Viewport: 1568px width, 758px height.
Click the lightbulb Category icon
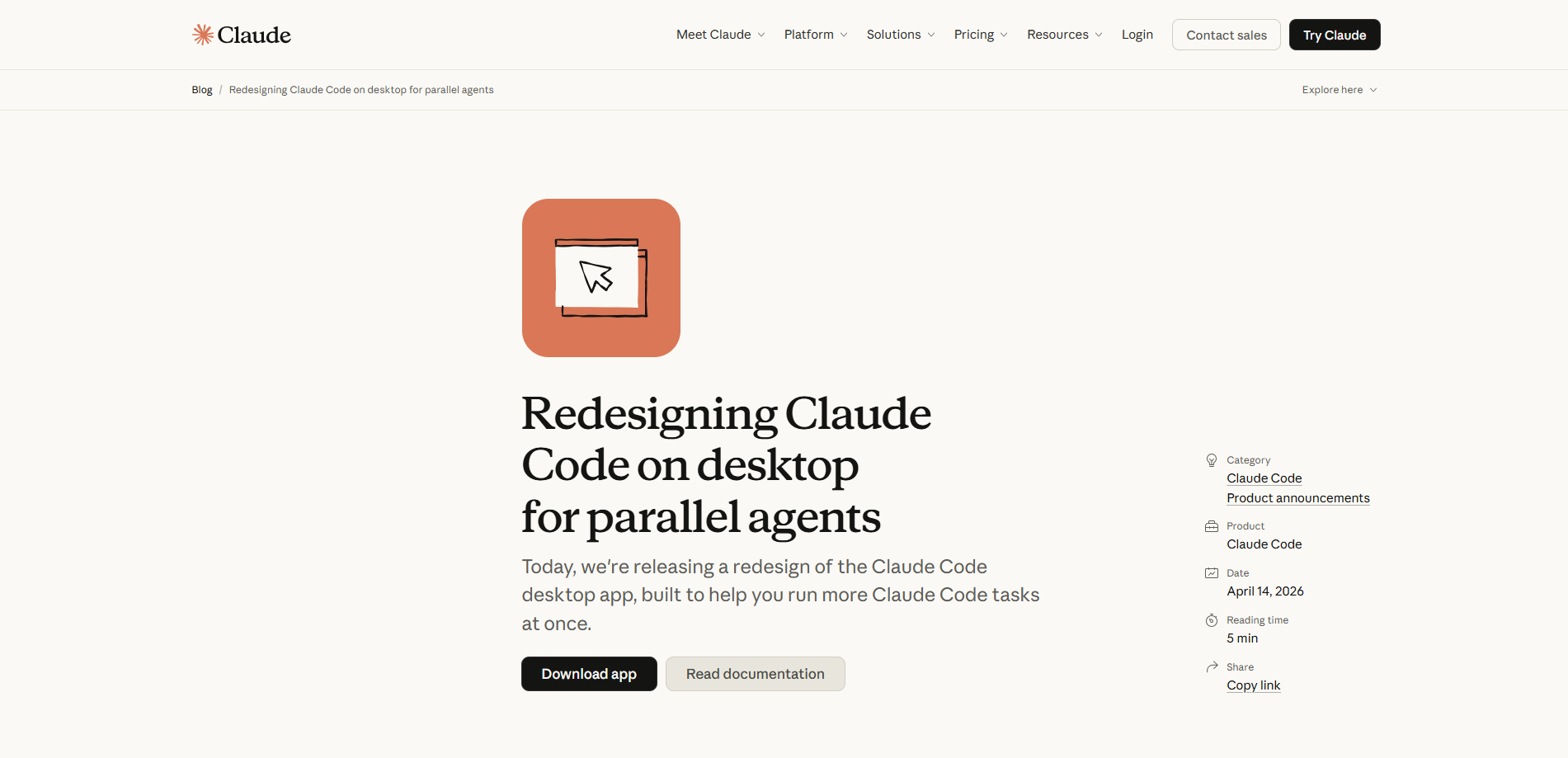pyautogui.click(x=1212, y=460)
